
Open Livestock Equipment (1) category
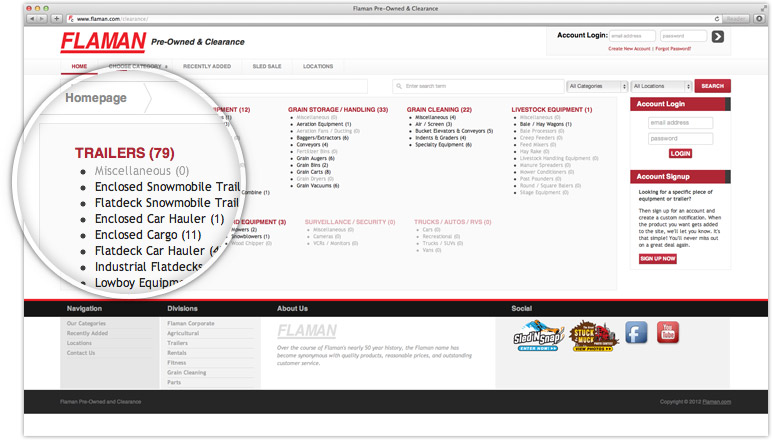551,110
